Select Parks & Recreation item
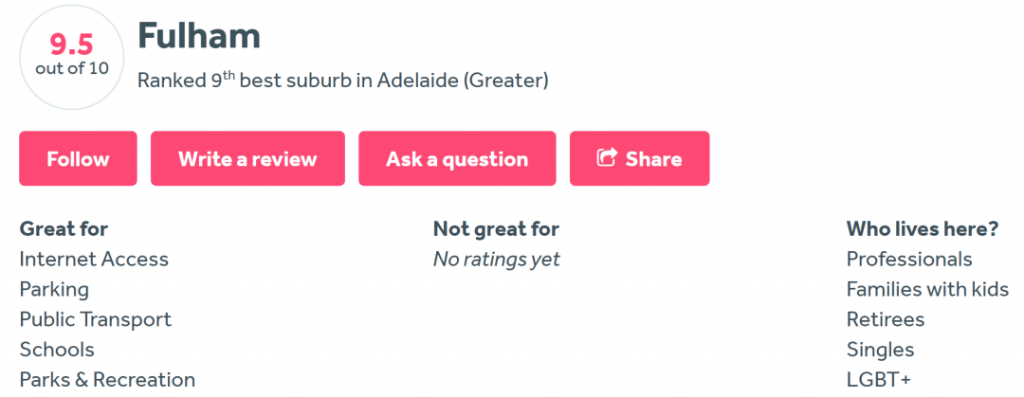Screen dimensions: 1024x397 (107, 379)
